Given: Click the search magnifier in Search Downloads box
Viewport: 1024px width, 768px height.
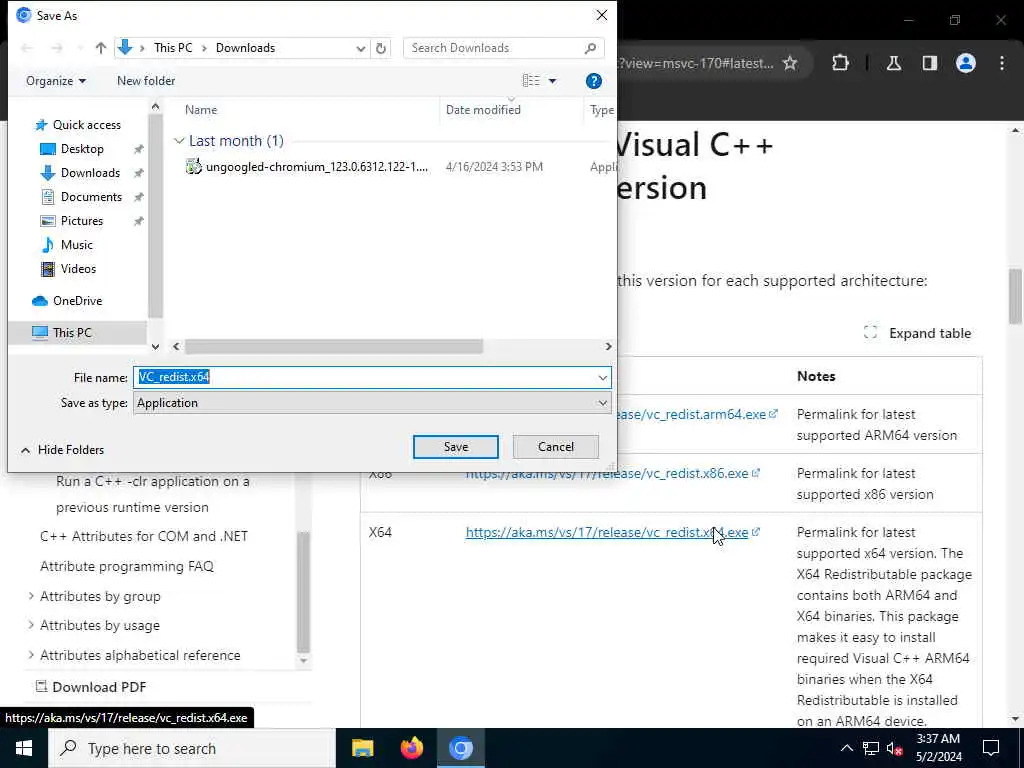Looking at the screenshot, I should (590, 48).
